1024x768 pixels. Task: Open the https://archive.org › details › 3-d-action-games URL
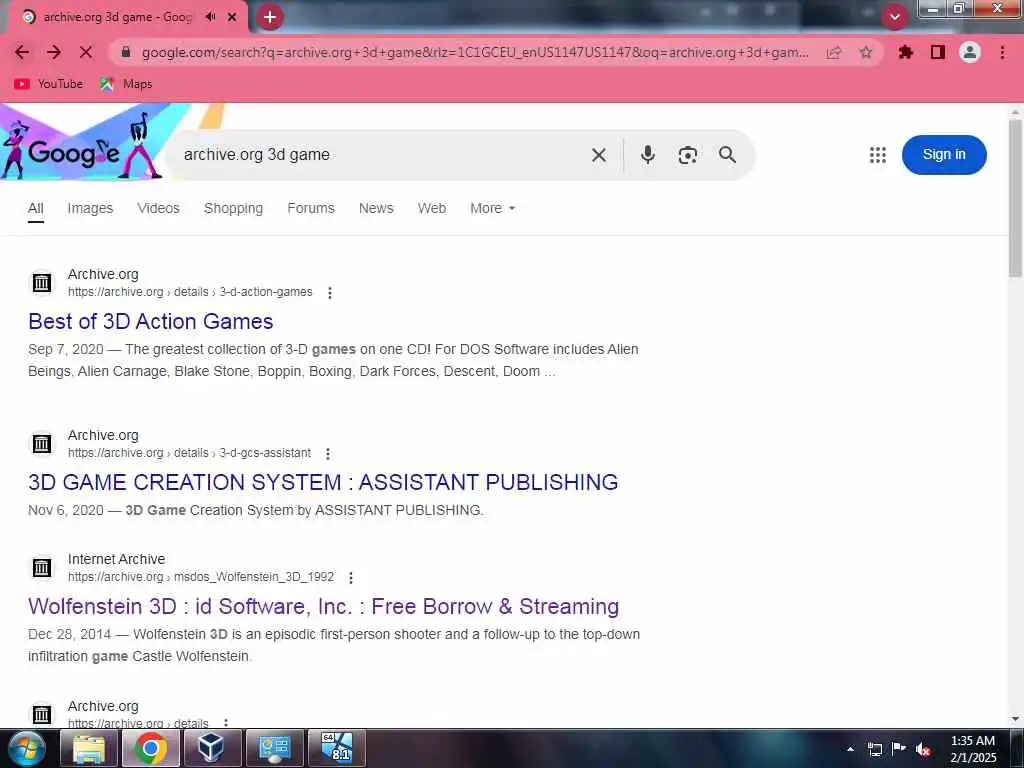(x=190, y=292)
